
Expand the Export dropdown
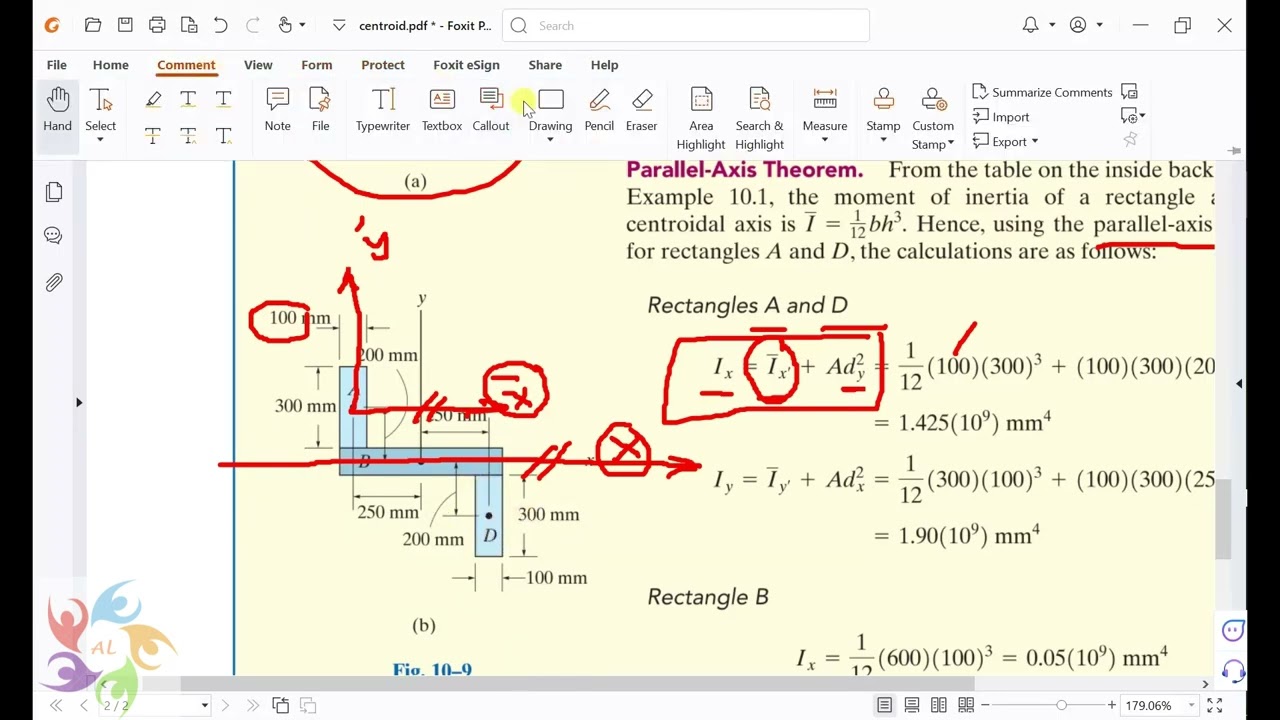[1034, 142]
